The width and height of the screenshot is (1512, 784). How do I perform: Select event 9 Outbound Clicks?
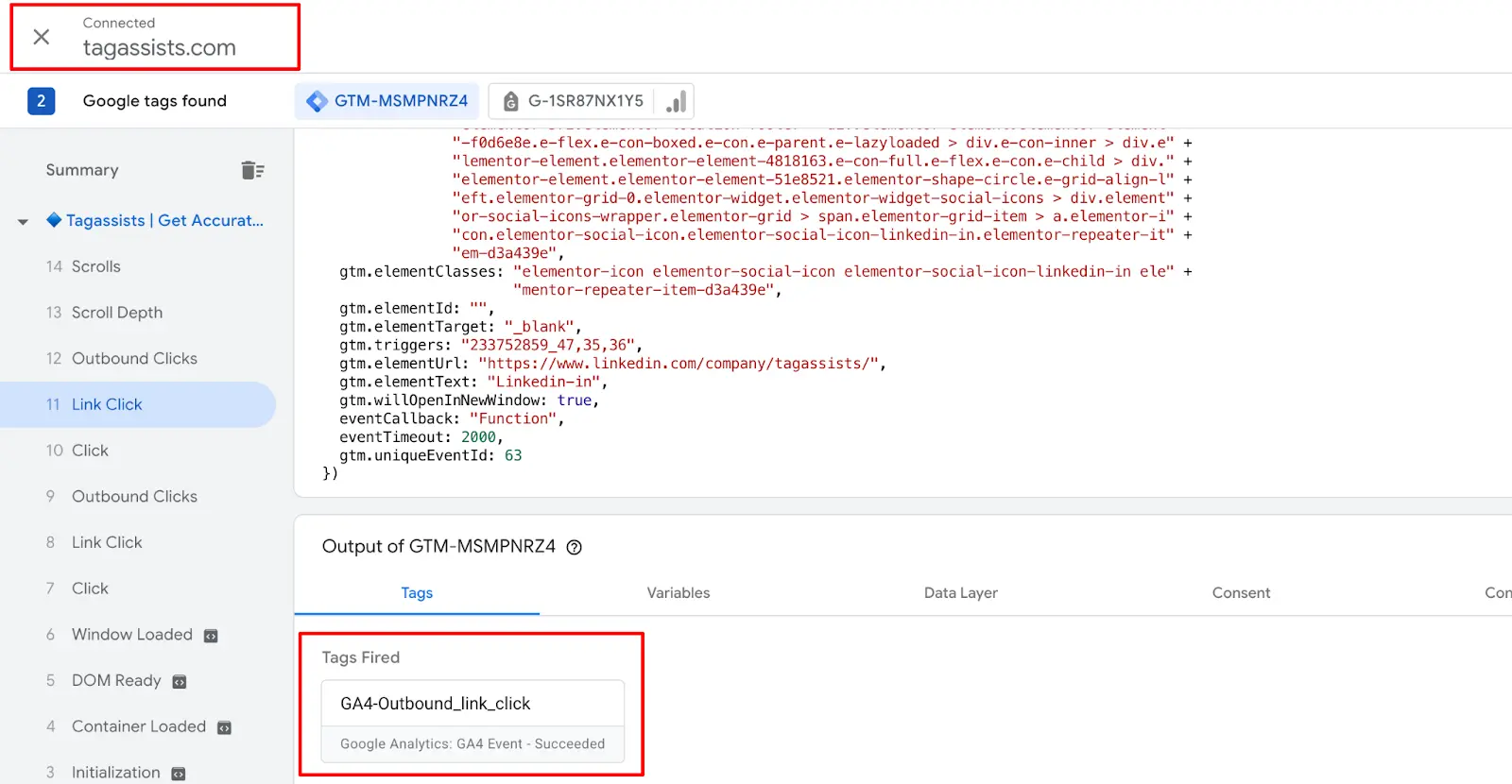(138, 496)
